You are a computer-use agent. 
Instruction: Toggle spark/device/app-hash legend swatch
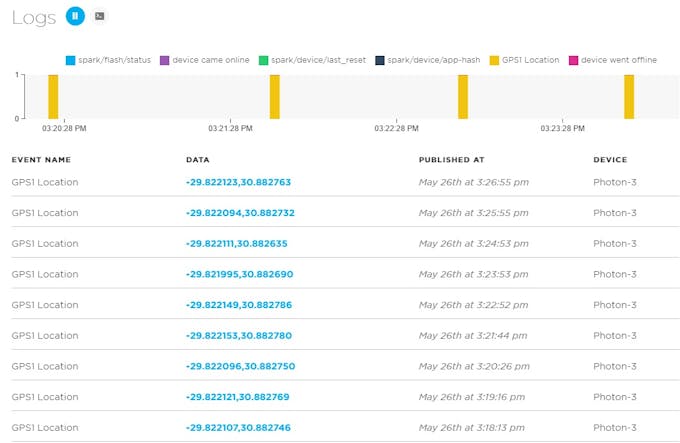(x=379, y=60)
